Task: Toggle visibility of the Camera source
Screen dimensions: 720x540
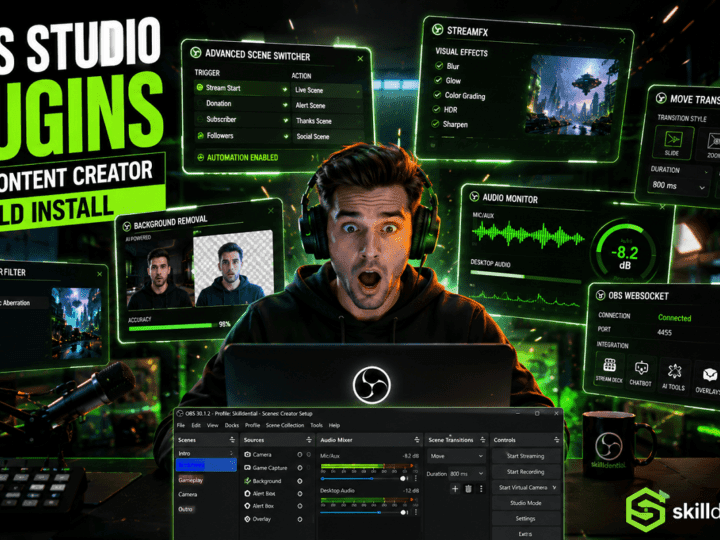Action: [300, 455]
